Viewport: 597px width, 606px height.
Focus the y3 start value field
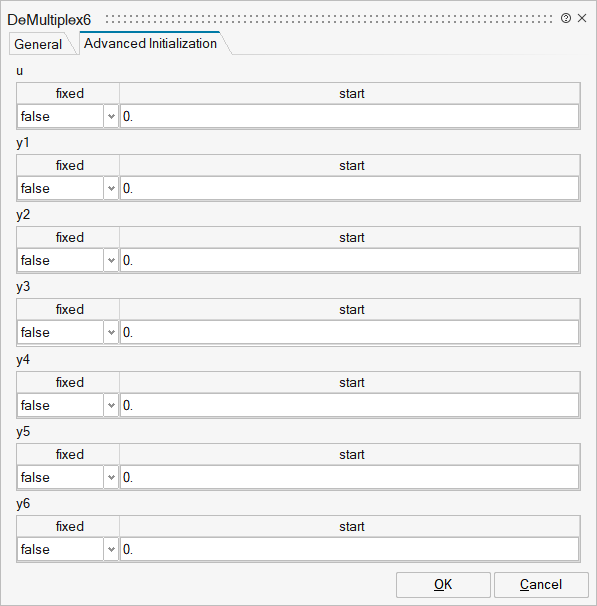[349, 332]
